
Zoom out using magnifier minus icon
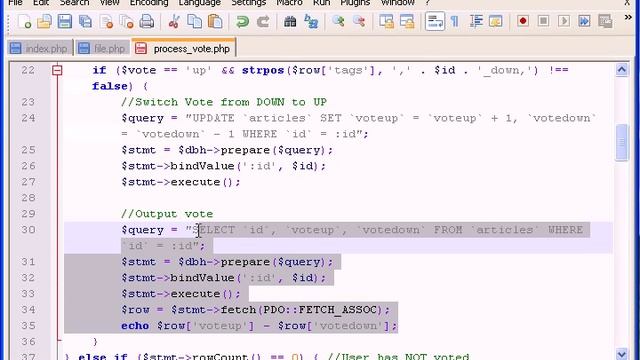(359, 21)
